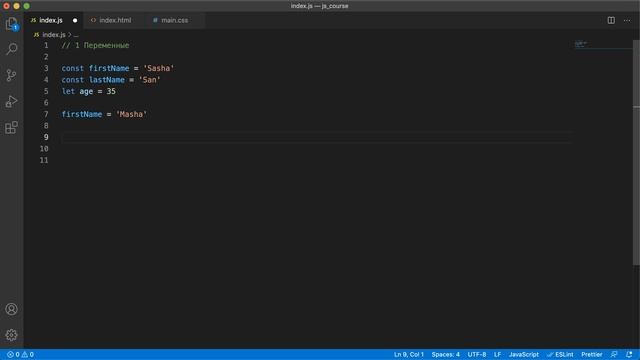
Task: Open the Source Control view
Action: [11, 75]
